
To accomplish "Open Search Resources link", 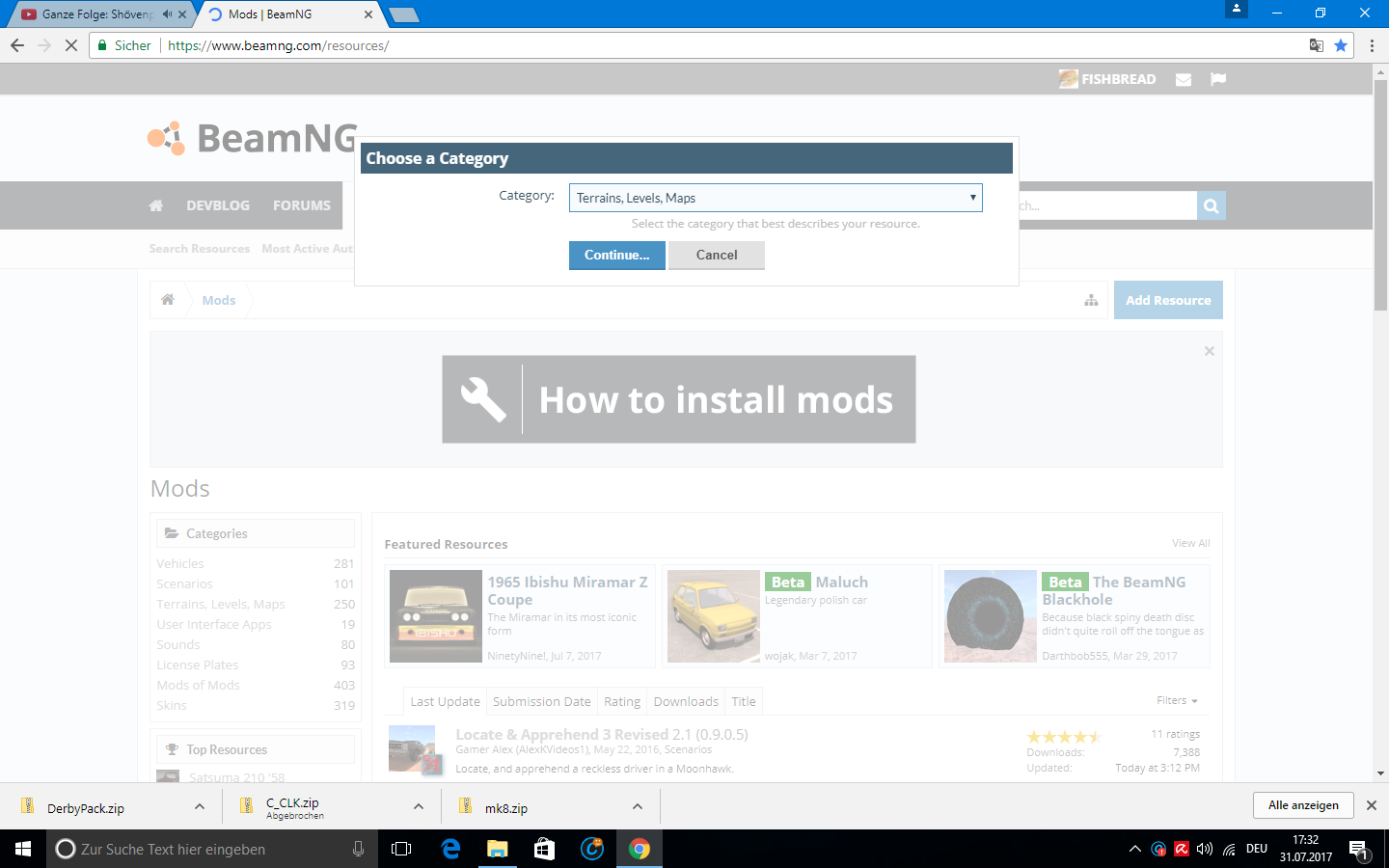I will [200, 249].
